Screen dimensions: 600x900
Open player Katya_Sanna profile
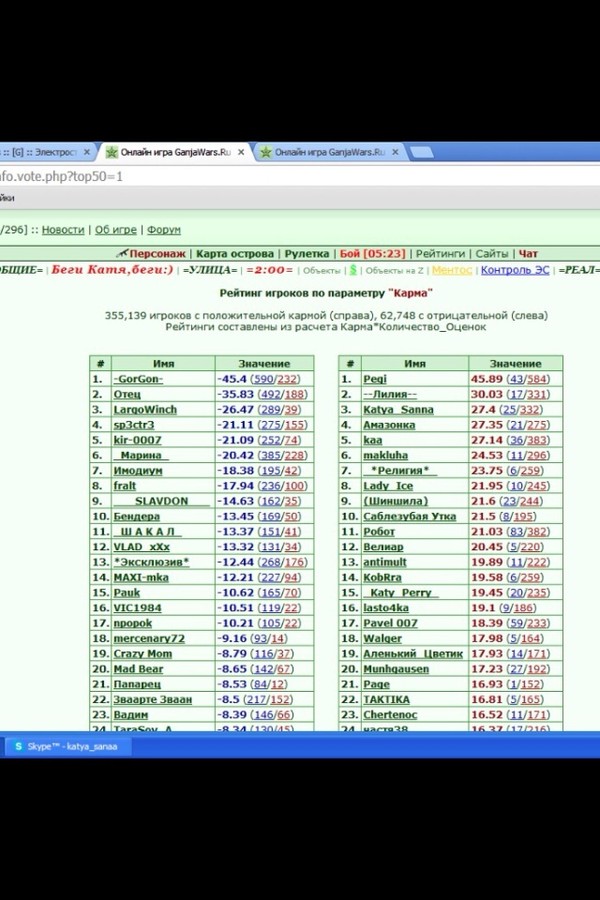pyautogui.click(x=398, y=409)
